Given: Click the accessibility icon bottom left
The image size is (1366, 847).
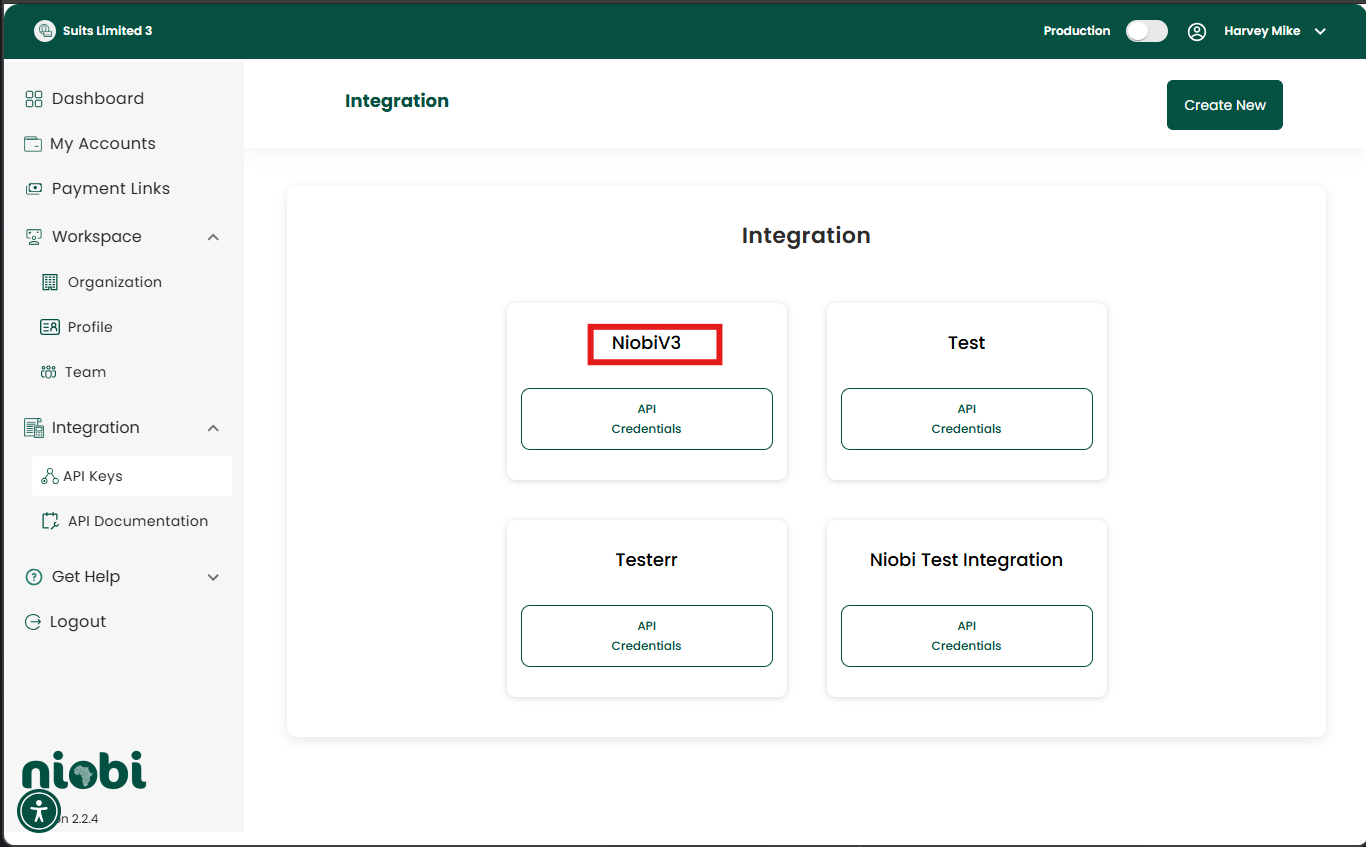Looking at the screenshot, I should pos(39,811).
